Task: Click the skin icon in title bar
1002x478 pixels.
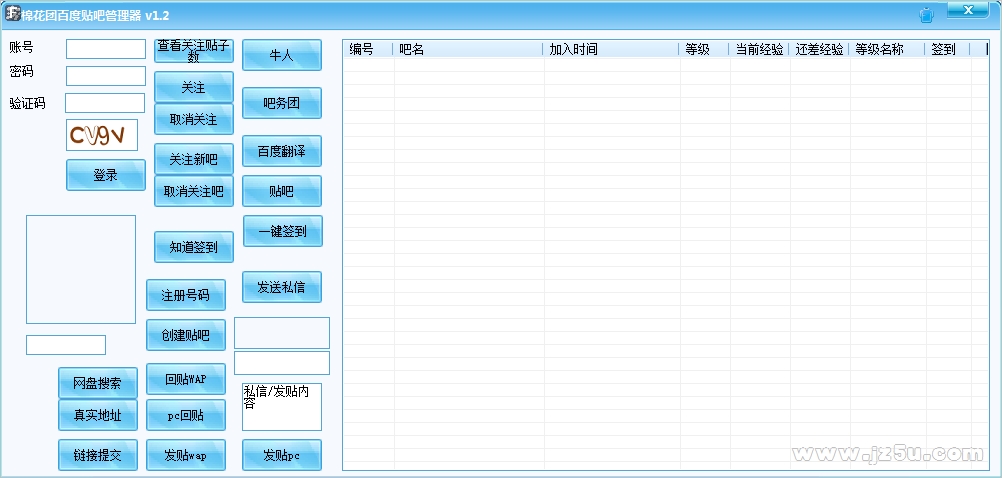Action: pyautogui.click(x=925, y=15)
